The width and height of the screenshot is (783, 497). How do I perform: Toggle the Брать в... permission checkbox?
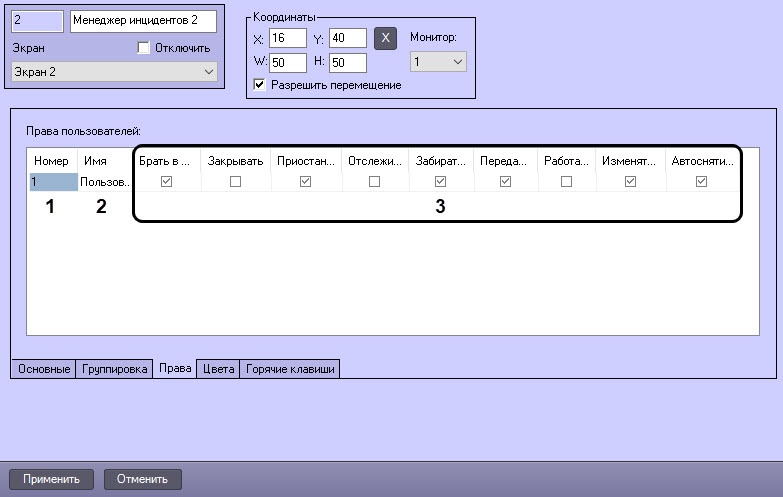coord(166,181)
